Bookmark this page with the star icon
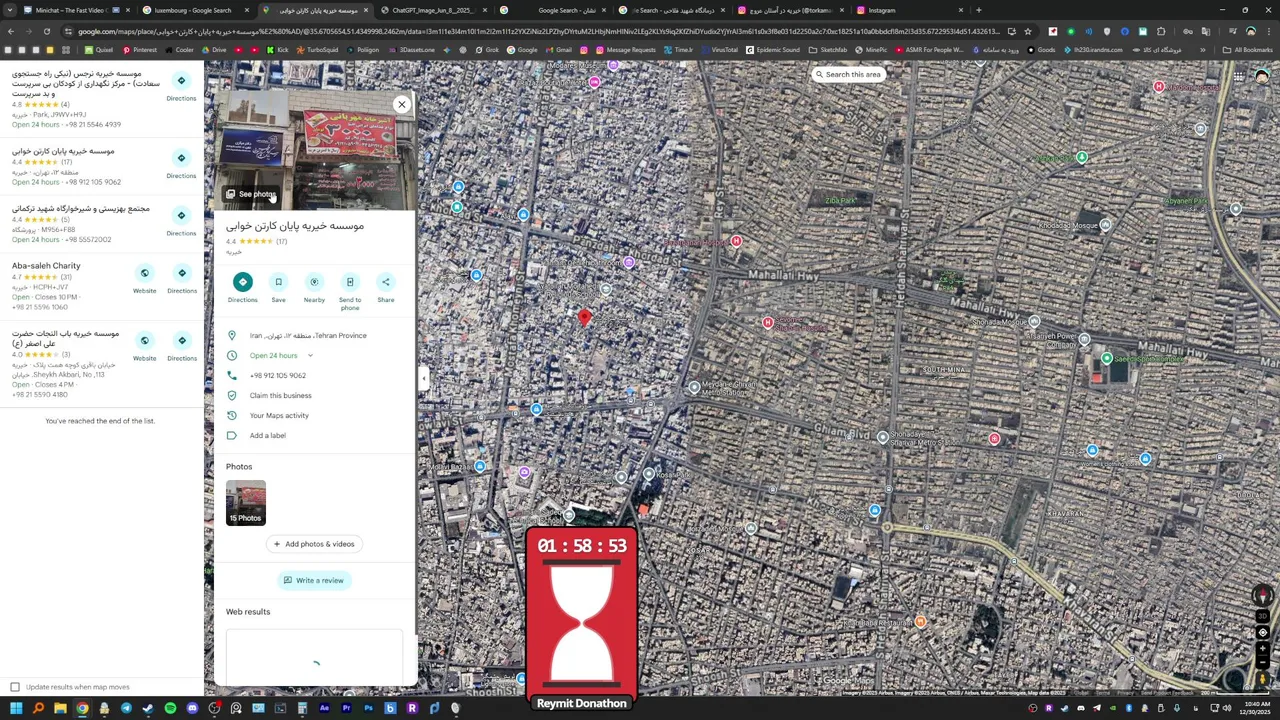This screenshot has width=1280, height=720. click(x=1028, y=31)
